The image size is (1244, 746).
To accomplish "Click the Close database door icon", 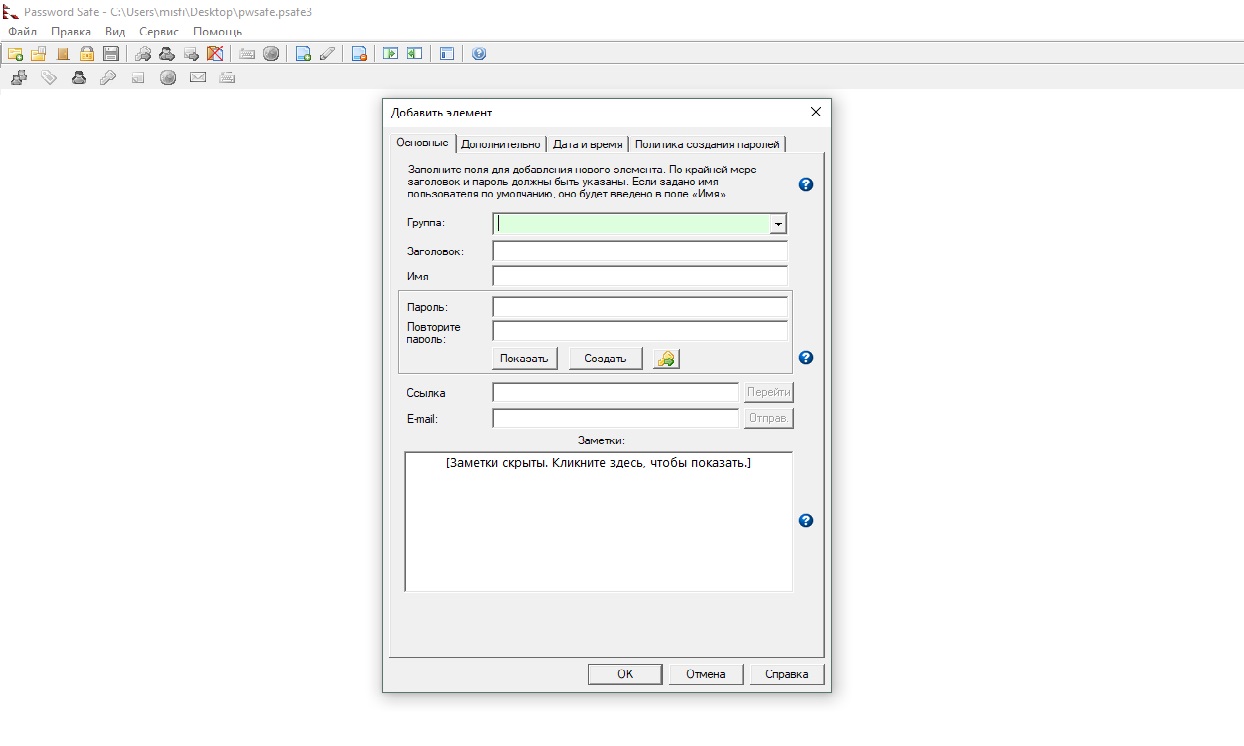I will 63,54.
